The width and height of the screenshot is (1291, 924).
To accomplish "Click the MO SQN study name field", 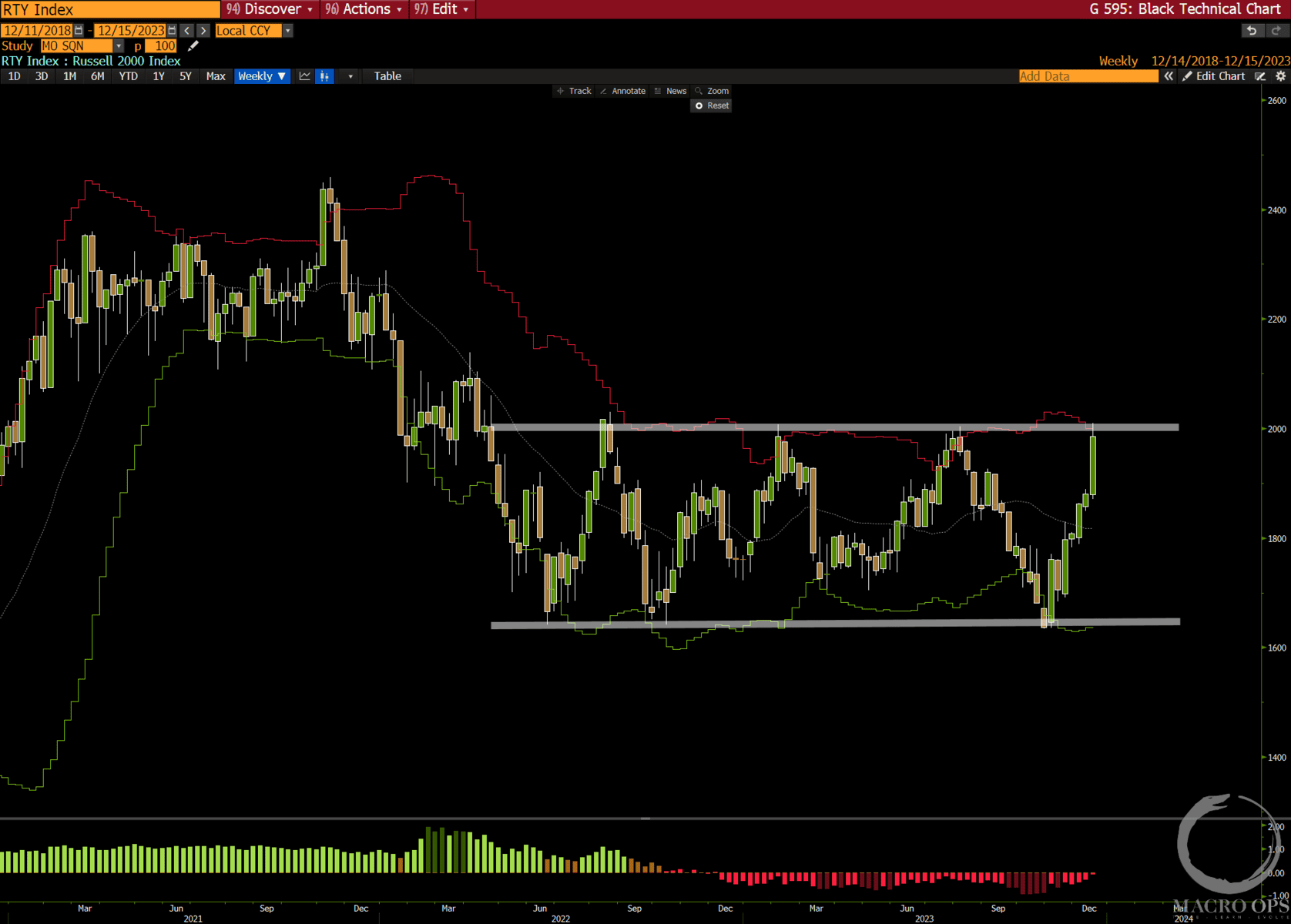I will pyautogui.click(x=77, y=46).
